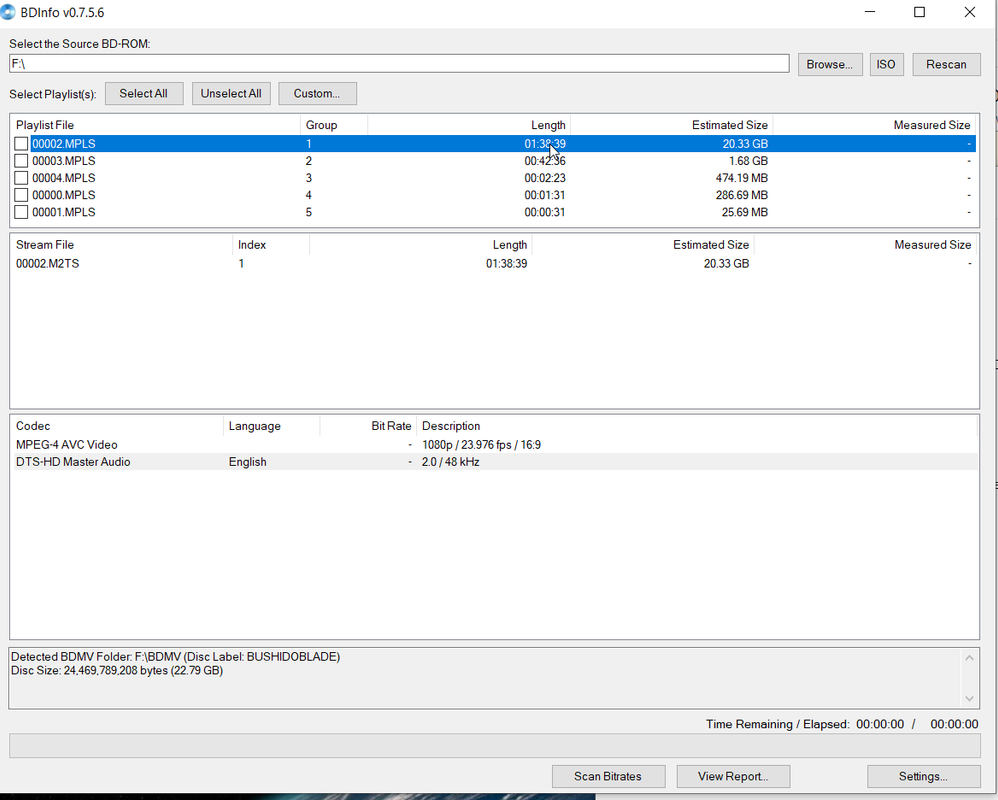Viewport: 998px width, 800px height.
Task: Click the 1.68 GB estimated size cell
Action: point(748,161)
